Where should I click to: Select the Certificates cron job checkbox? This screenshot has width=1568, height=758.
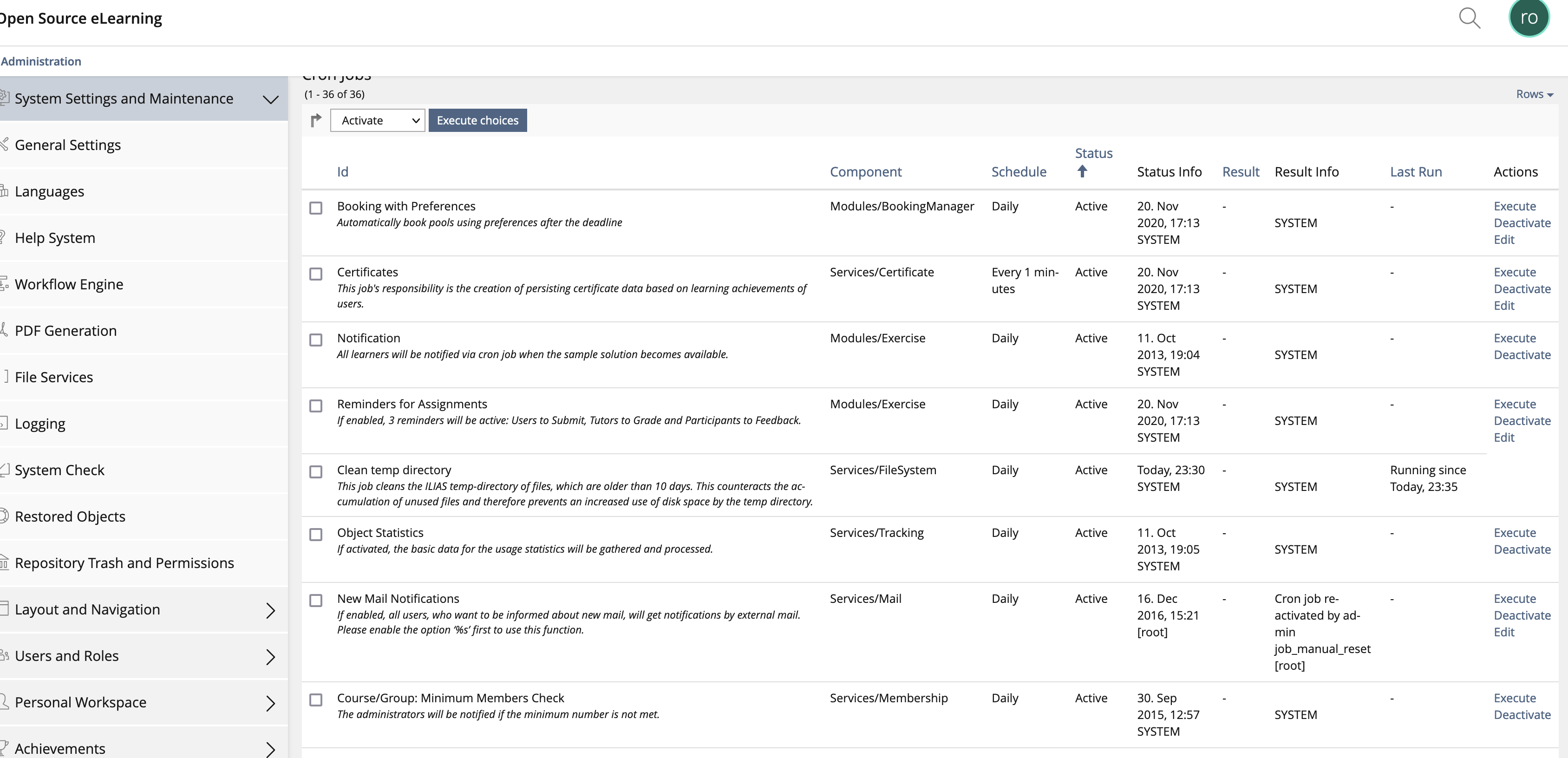pos(316,274)
